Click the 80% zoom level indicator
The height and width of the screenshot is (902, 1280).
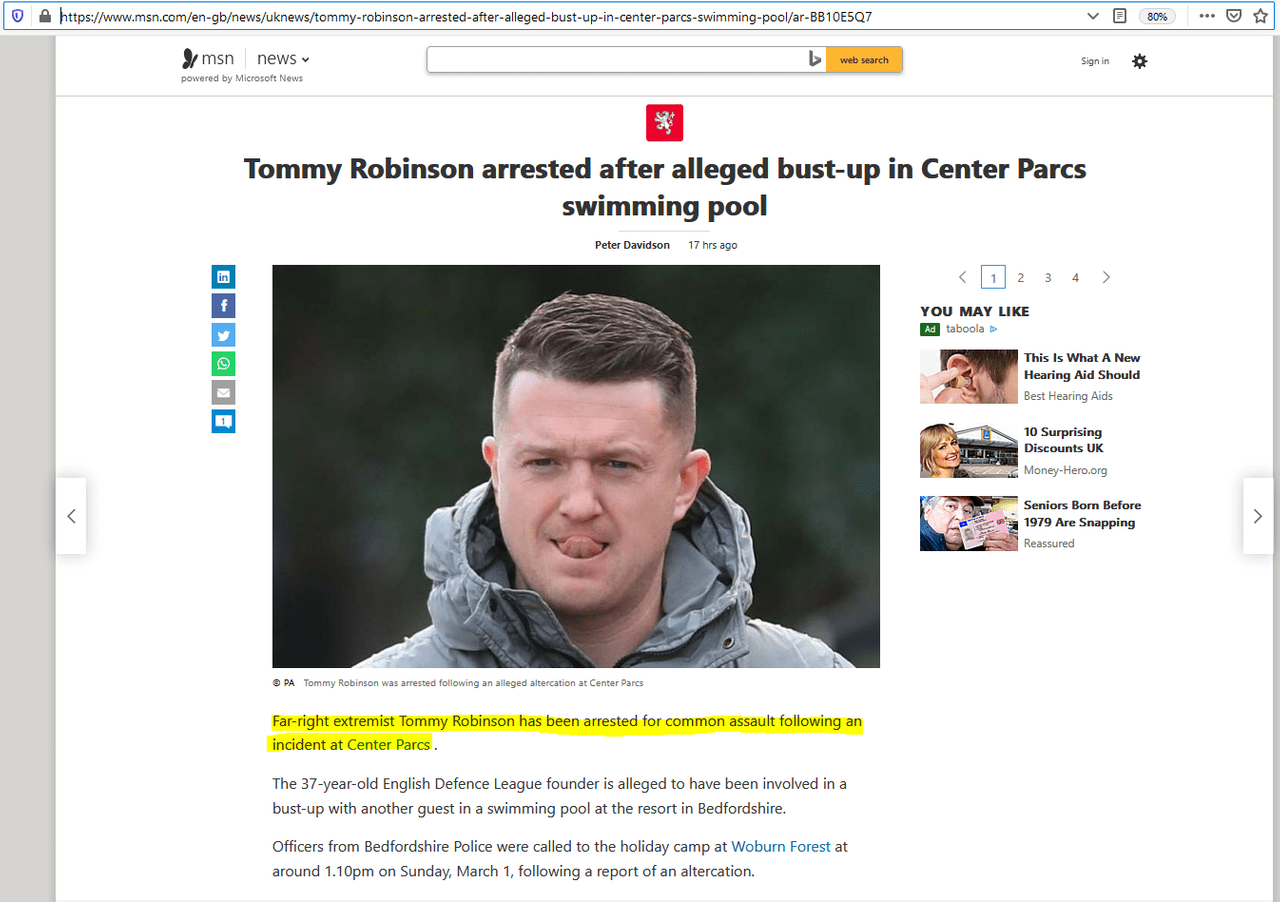1157,16
